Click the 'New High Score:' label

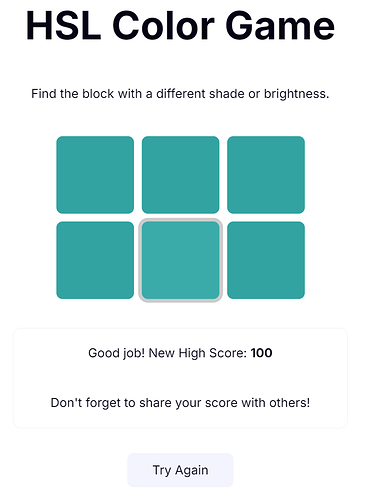(x=198, y=353)
